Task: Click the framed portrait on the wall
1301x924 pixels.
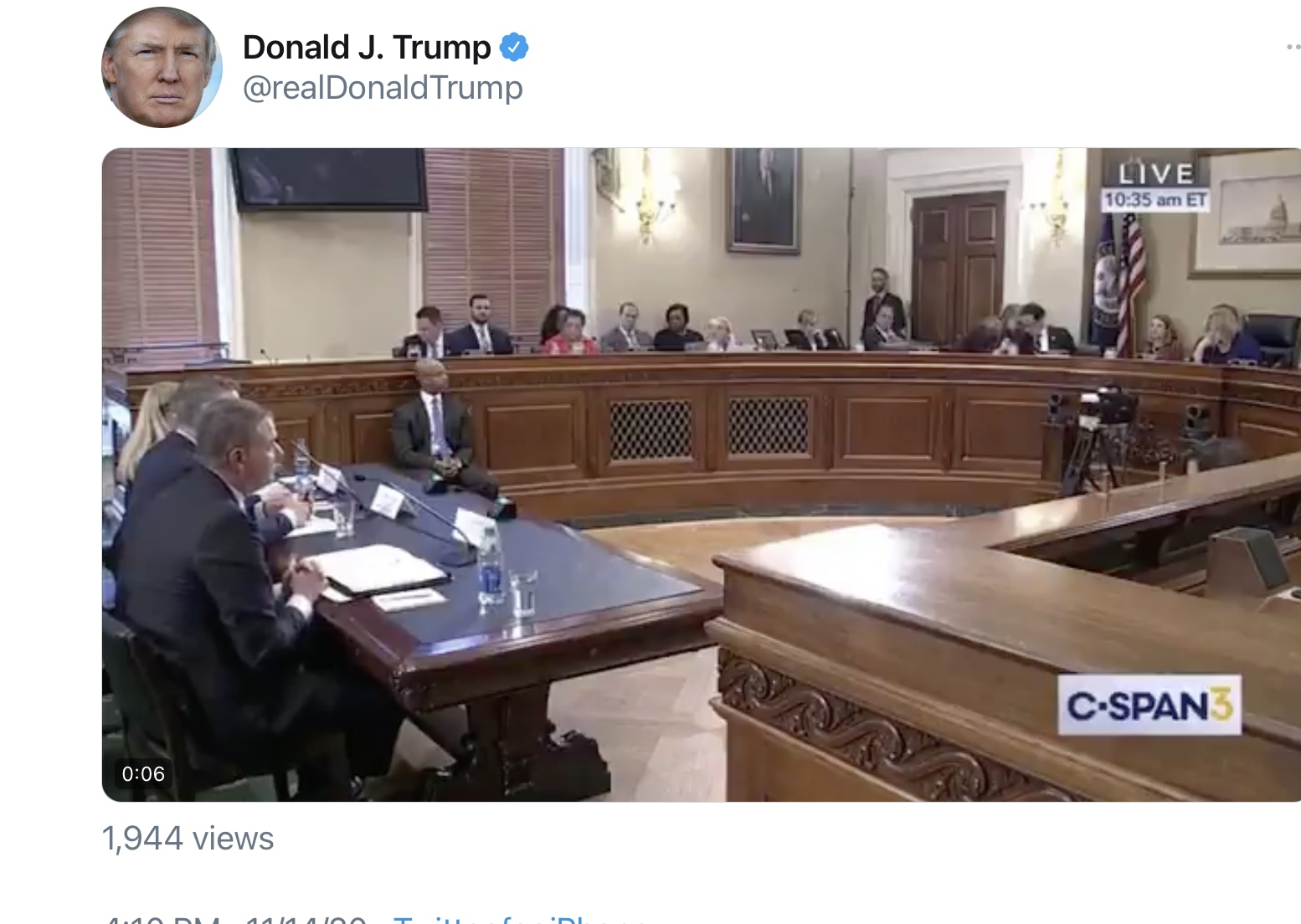Action: (763, 199)
